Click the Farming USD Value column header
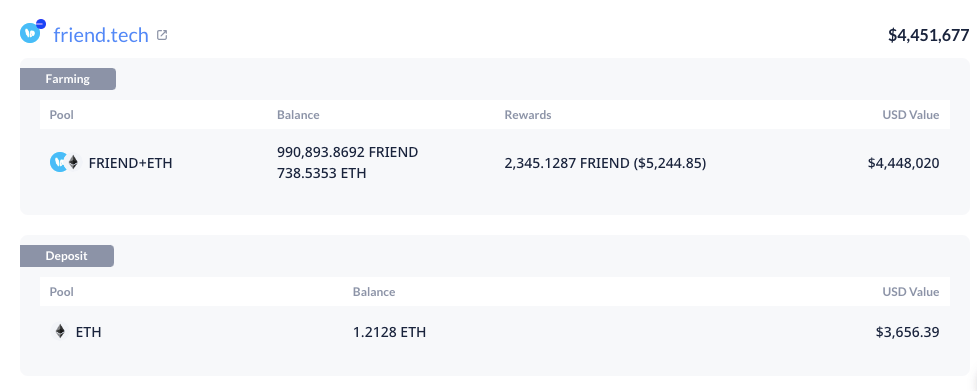This screenshot has width=977, height=391. tap(910, 115)
